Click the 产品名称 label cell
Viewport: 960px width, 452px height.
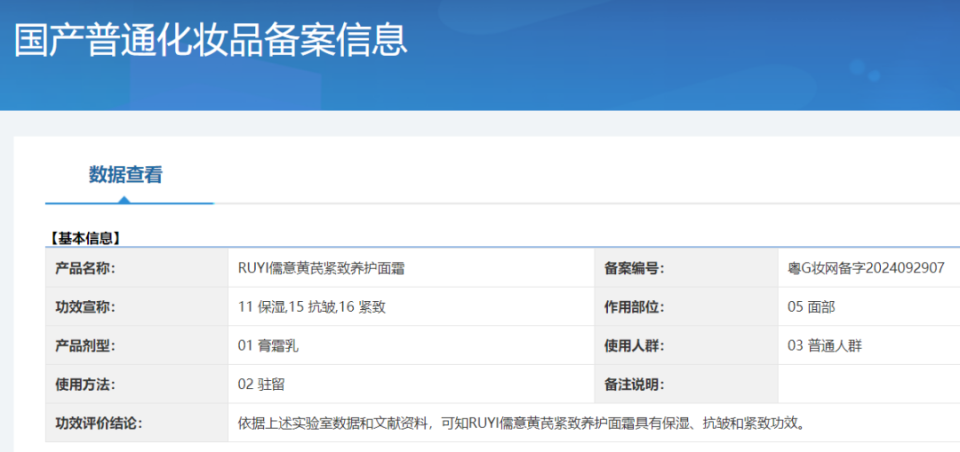tap(137, 268)
